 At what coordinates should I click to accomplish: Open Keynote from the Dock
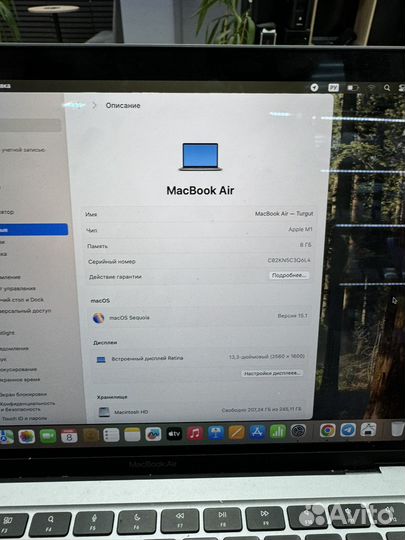click(216, 433)
